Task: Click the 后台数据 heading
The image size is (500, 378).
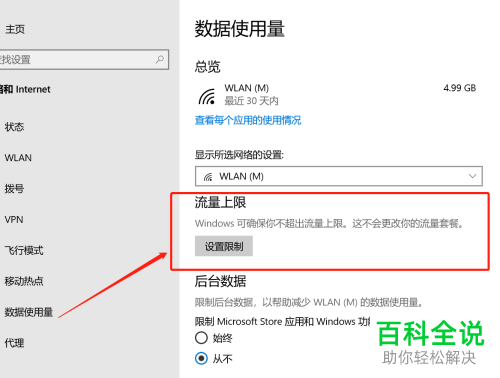Action: pyautogui.click(x=220, y=281)
